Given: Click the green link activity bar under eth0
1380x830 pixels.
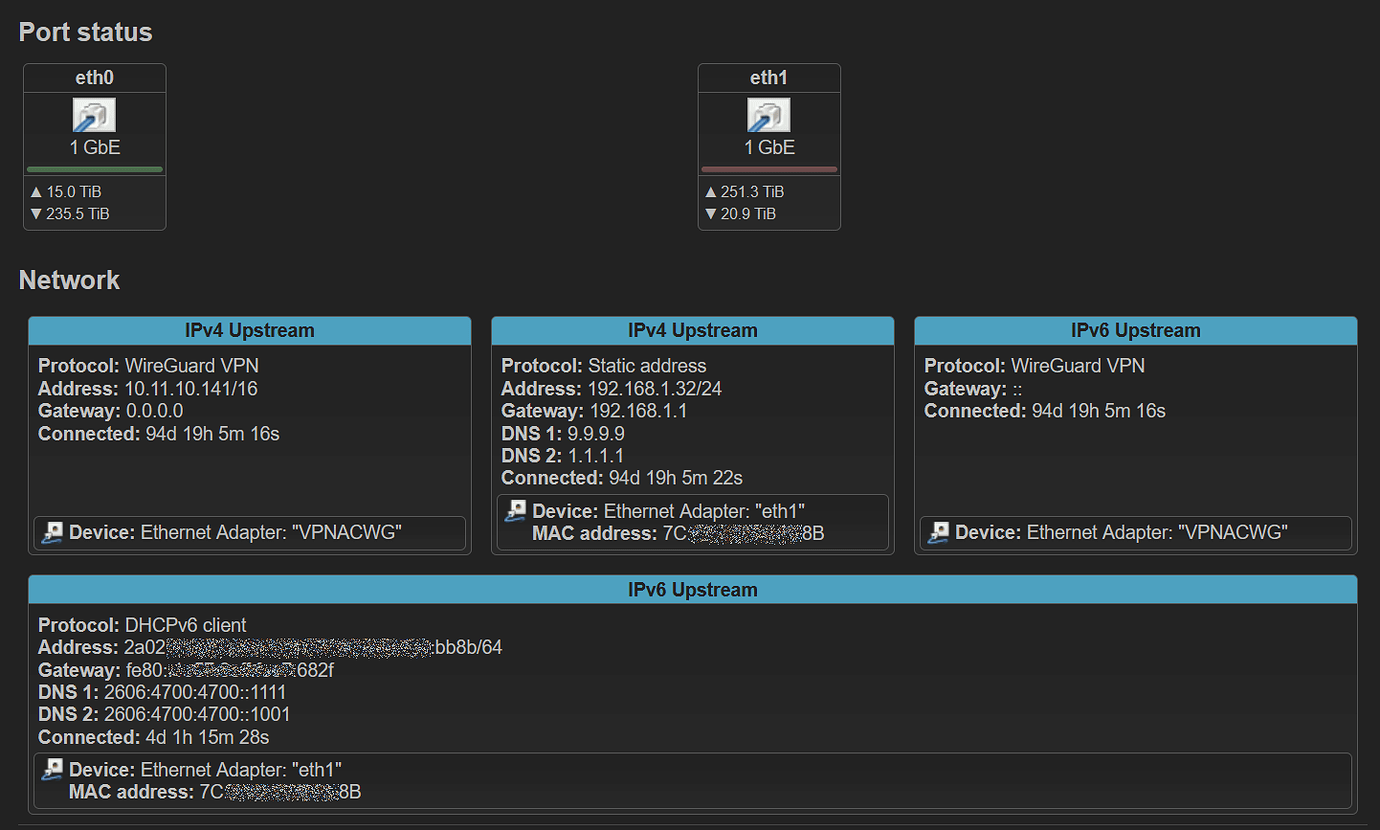Looking at the screenshot, I should tap(94, 169).
